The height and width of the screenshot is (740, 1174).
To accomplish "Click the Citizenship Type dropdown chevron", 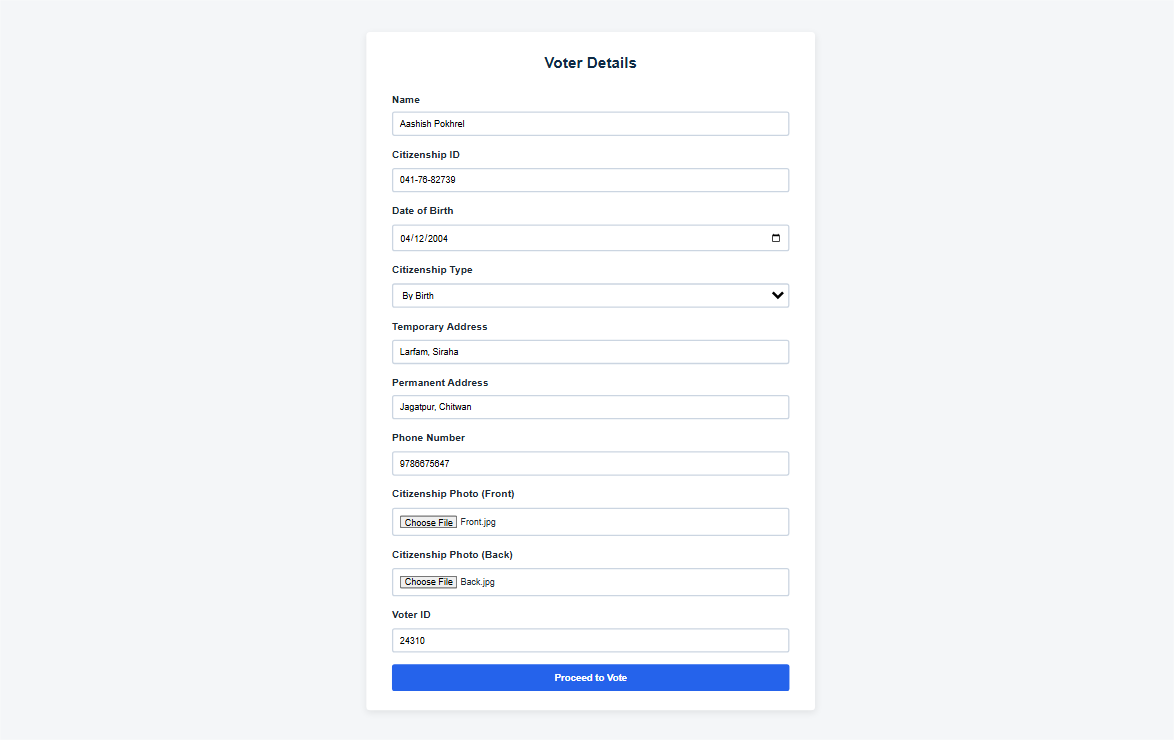I will tap(777, 295).
